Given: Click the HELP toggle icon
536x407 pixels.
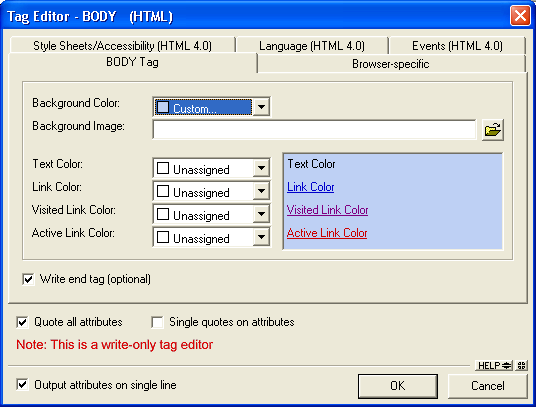Looking at the screenshot, I should (x=494, y=366).
